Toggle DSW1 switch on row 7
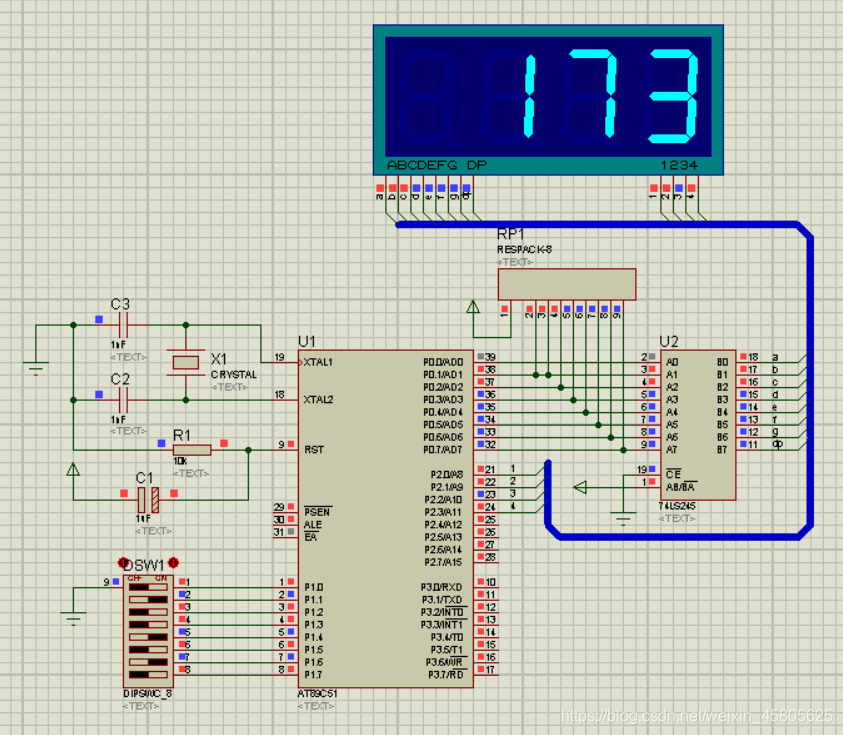The width and height of the screenshot is (843, 735). tap(148, 662)
